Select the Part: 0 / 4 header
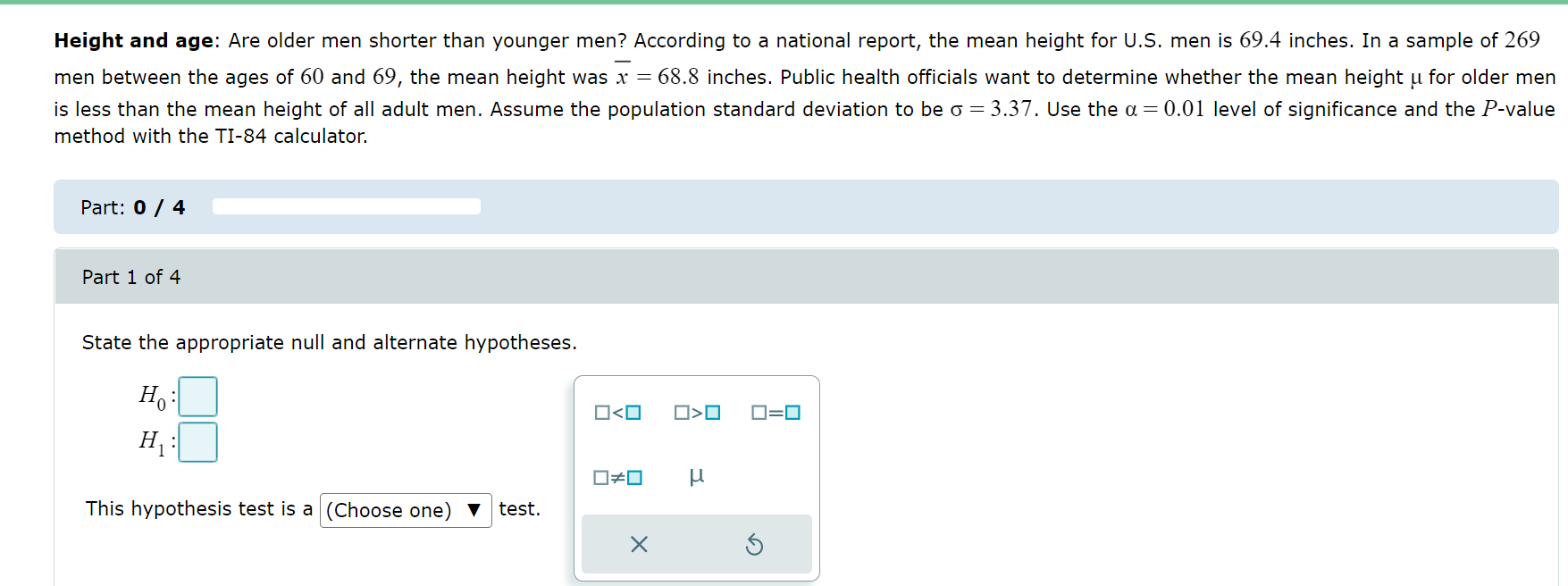1568x586 pixels. click(131, 206)
